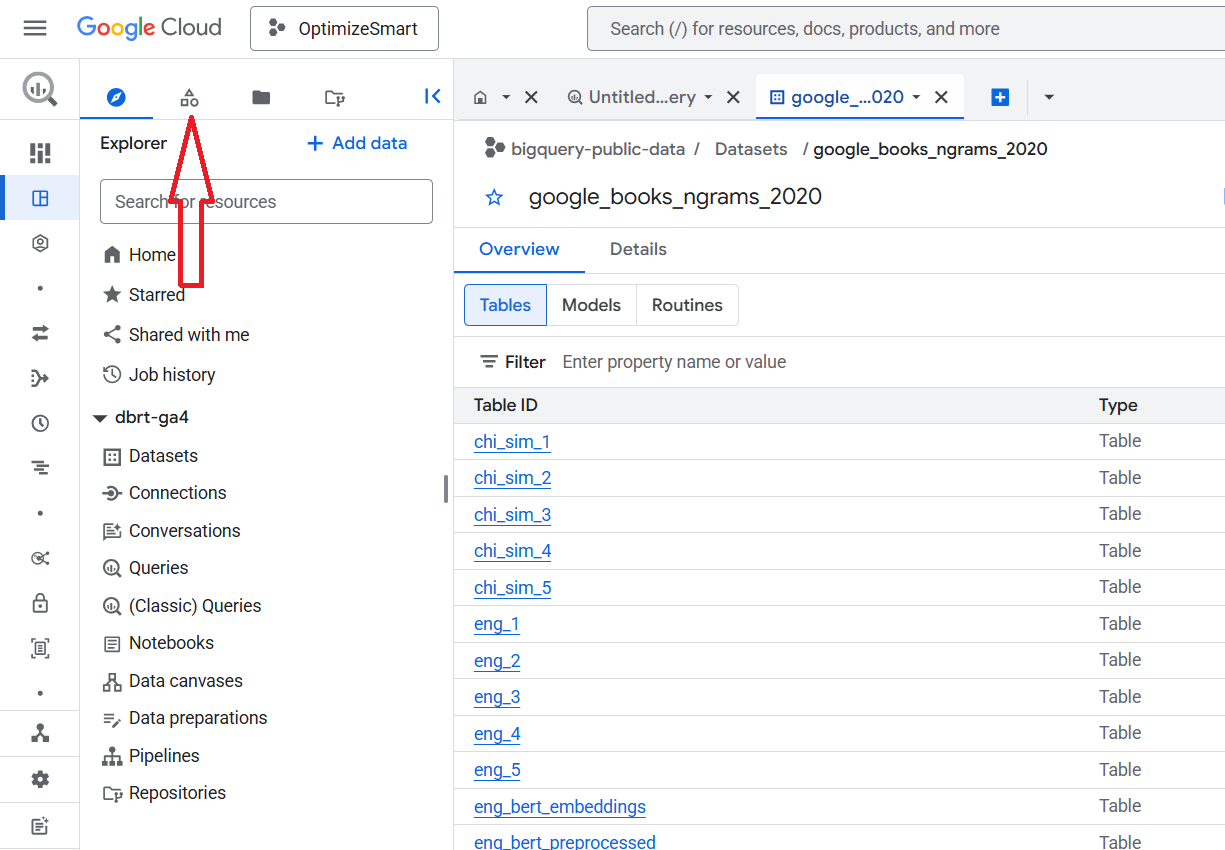Open the repository icon tab in Explorer pane

click(x=335, y=97)
